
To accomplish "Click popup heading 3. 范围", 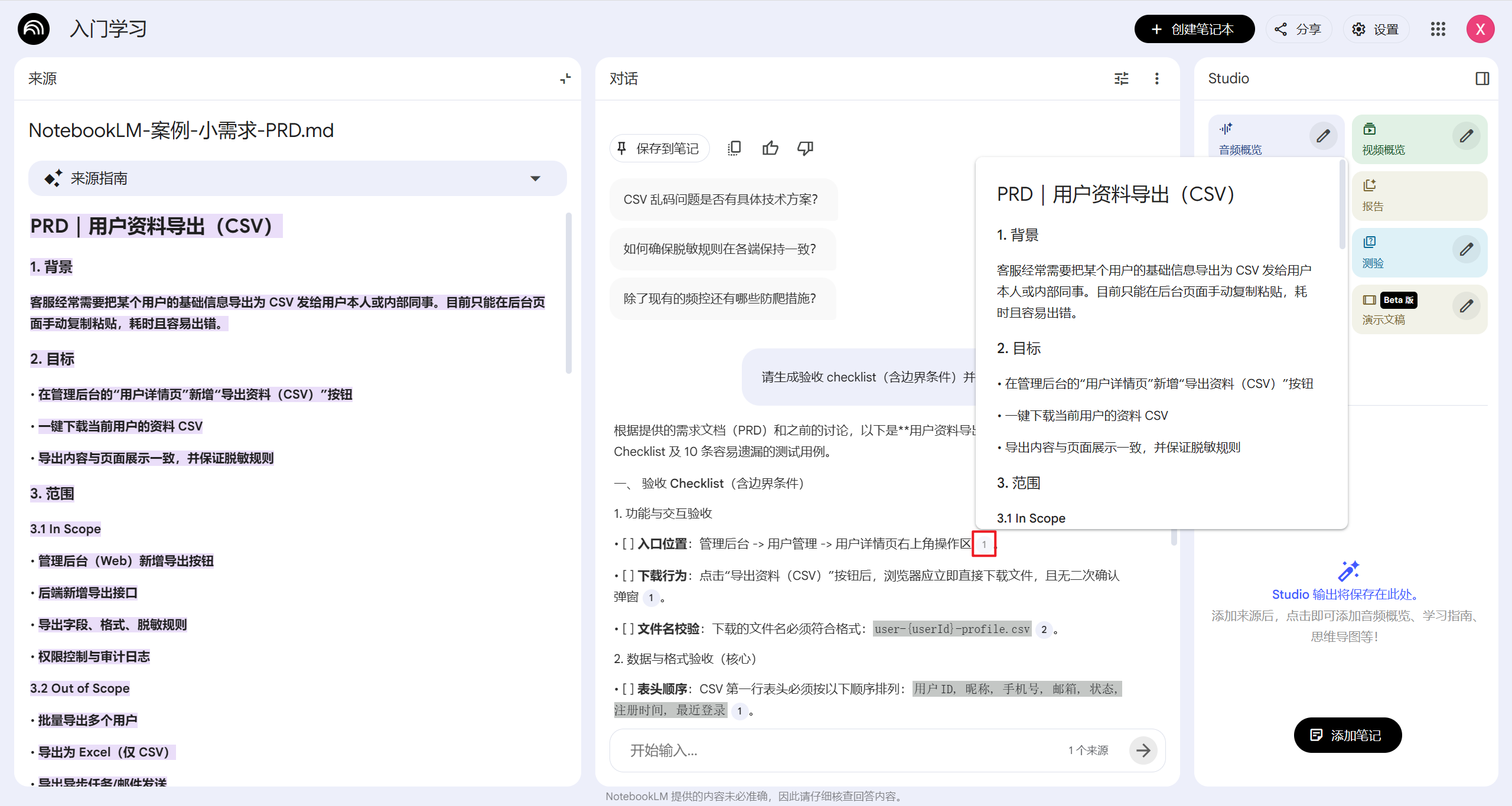I will coord(1019,482).
